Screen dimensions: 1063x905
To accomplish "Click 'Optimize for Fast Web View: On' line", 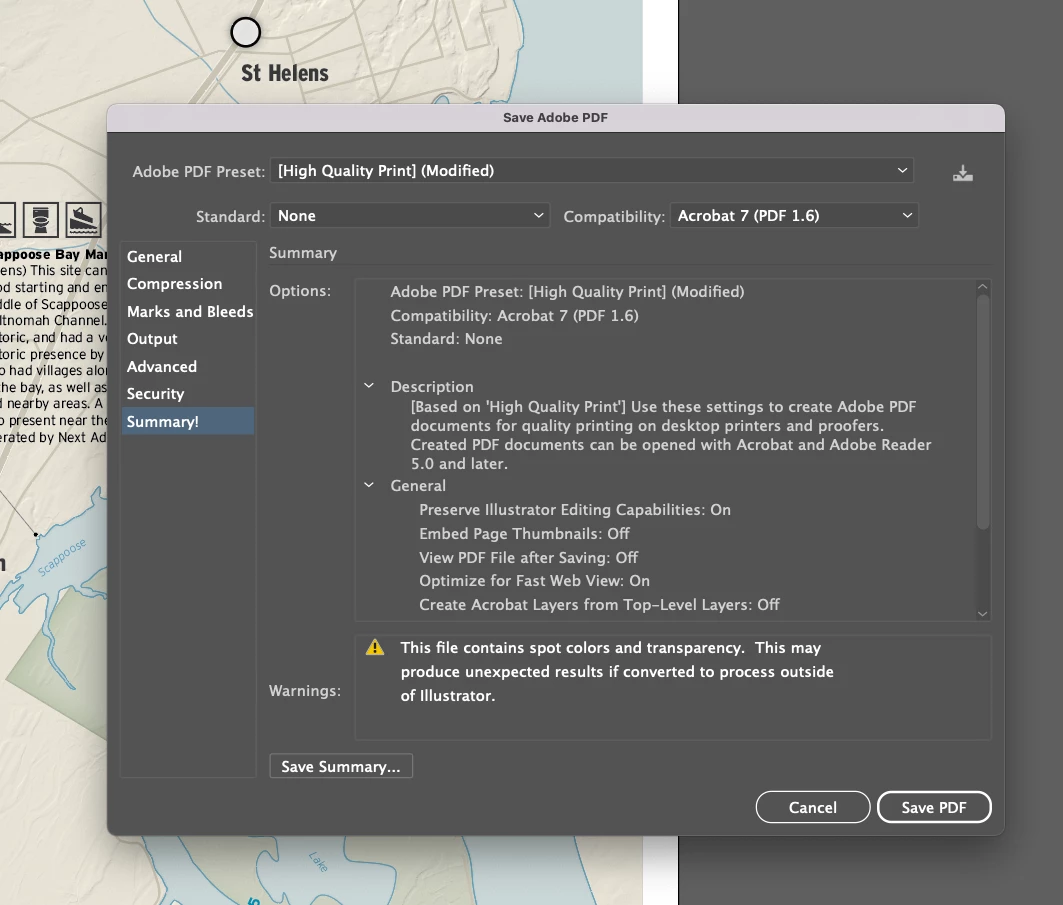I will 534,580.
